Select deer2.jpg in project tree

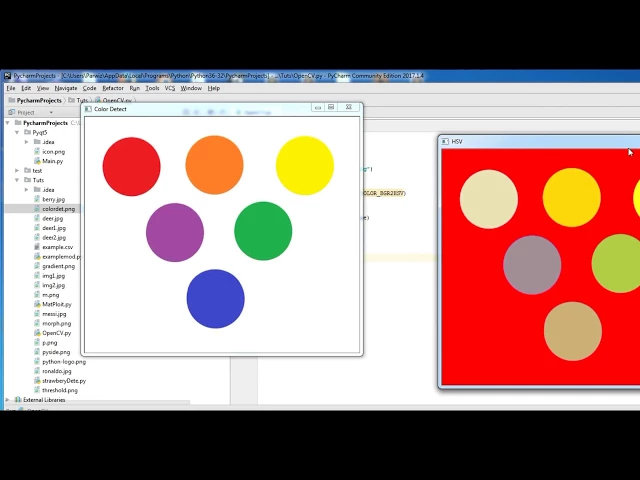(x=54, y=238)
